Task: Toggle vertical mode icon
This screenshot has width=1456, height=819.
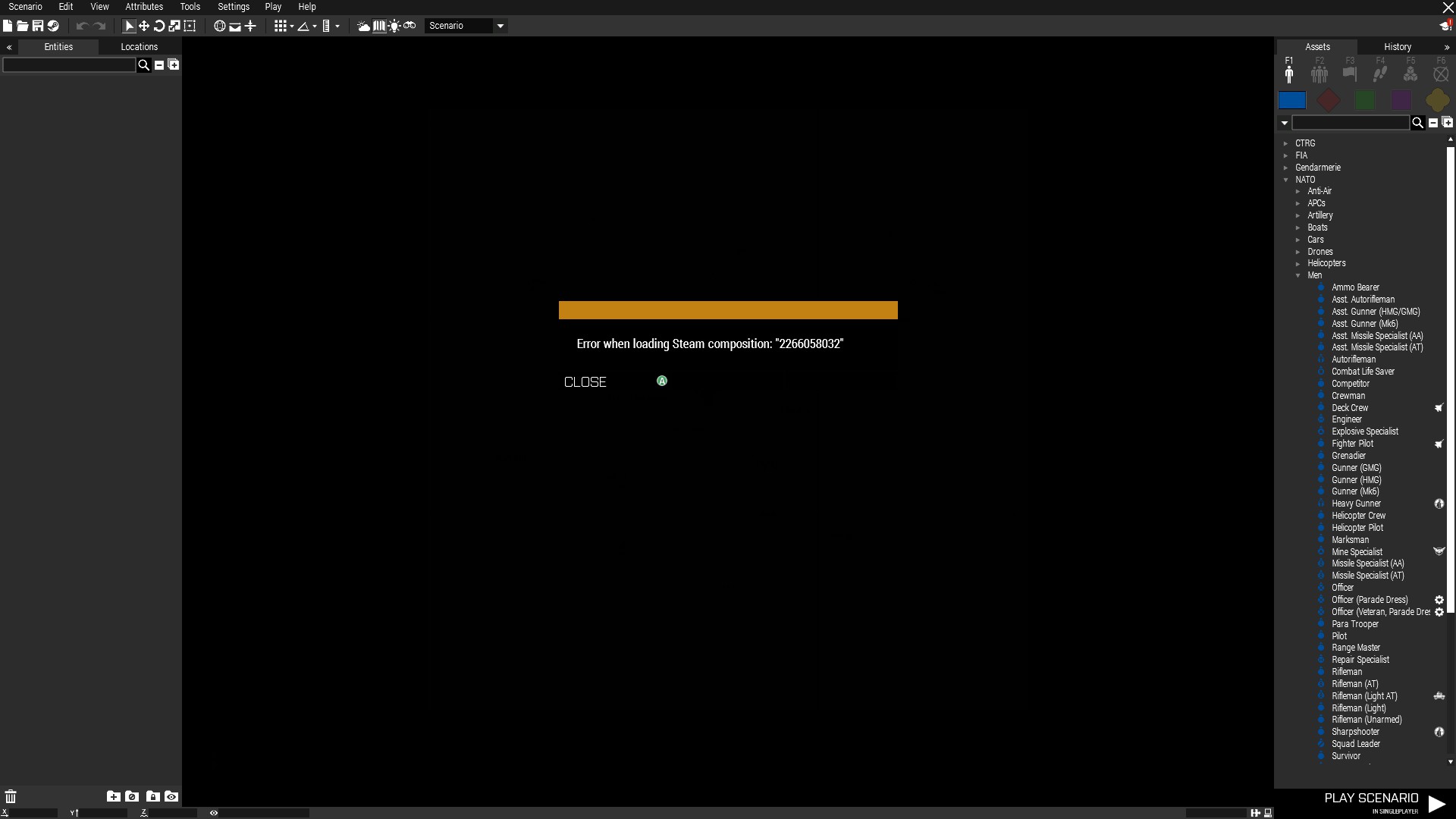Action: (x=250, y=26)
